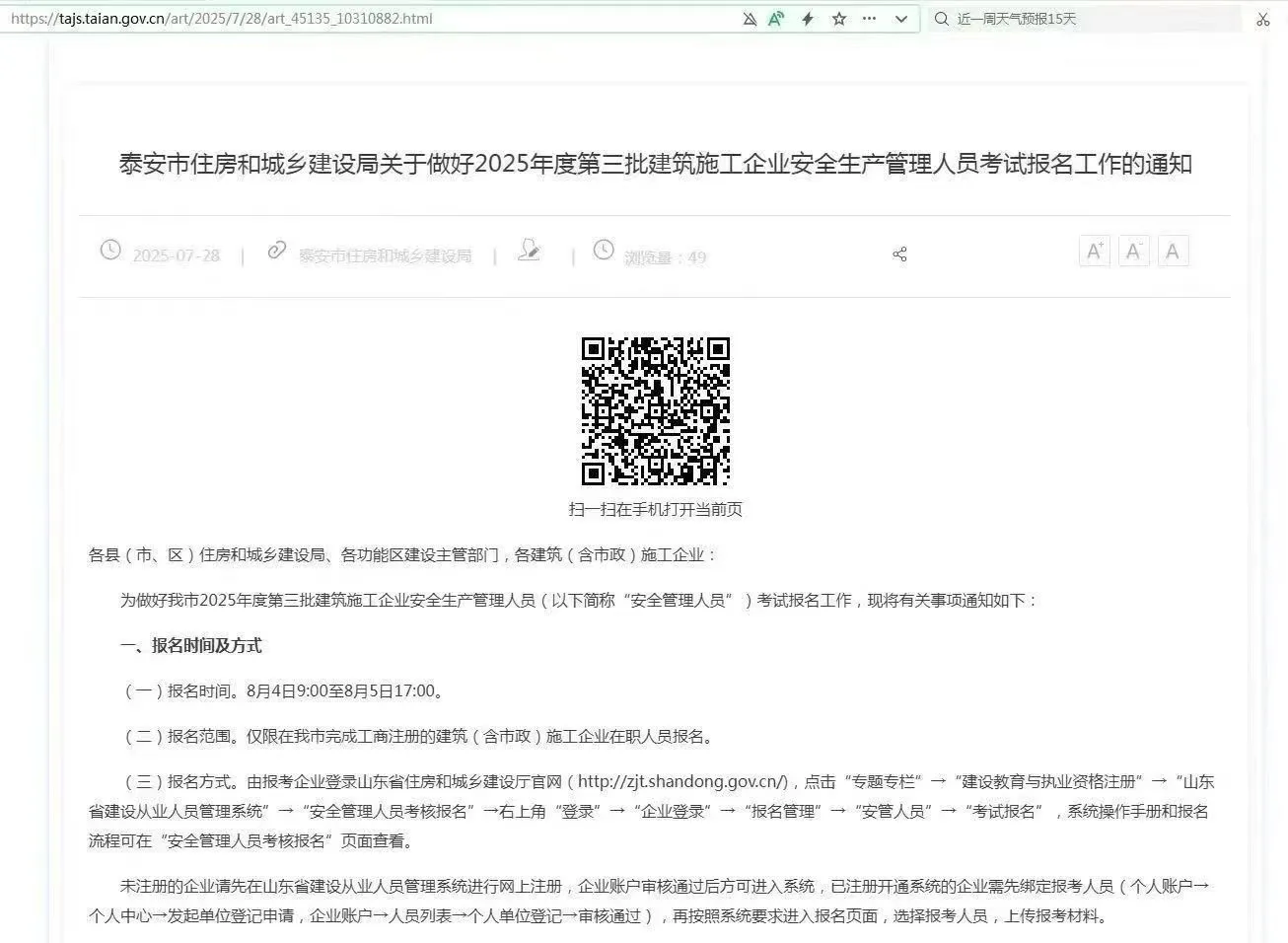Reset font size with plain A button

coord(1173,252)
